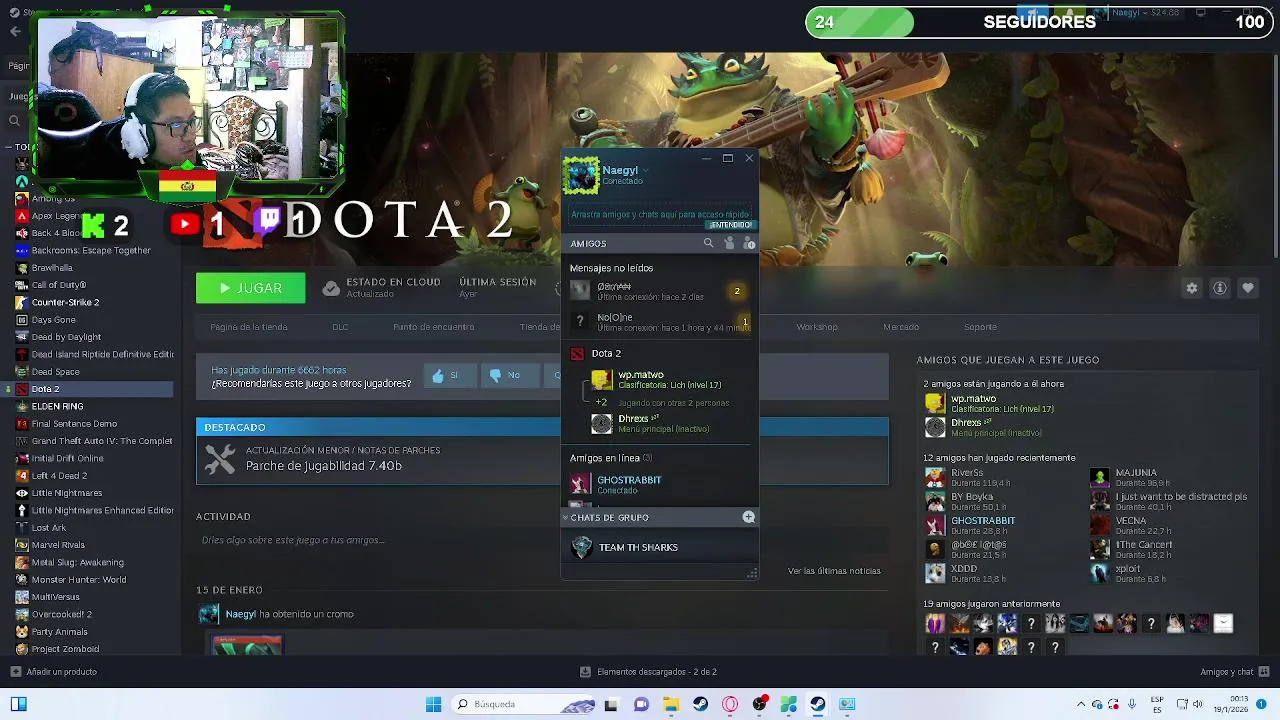The width and height of the screenshot is (1280, 720).
Task: Open wp.matwo in Dota 2 friends group
Action: pyautogui.click(x=660, y=379)
